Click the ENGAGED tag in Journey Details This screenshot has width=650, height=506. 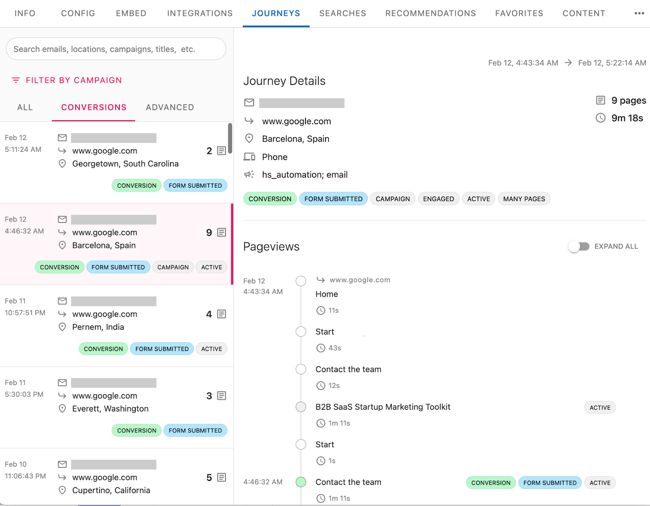tap(439, 199)
